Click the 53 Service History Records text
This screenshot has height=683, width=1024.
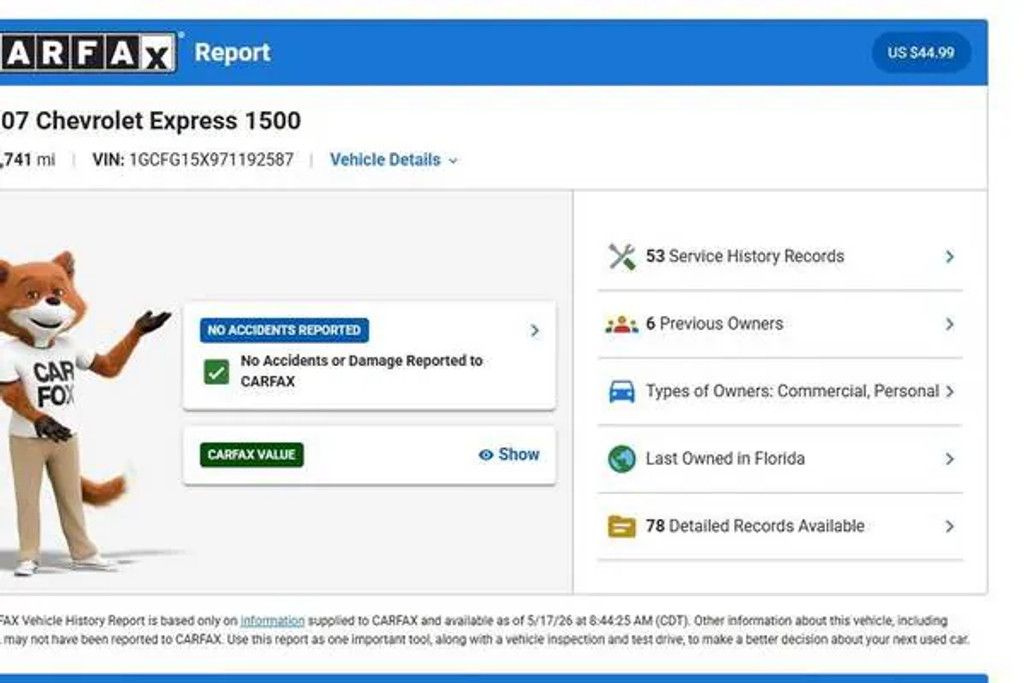pos(745,257)
